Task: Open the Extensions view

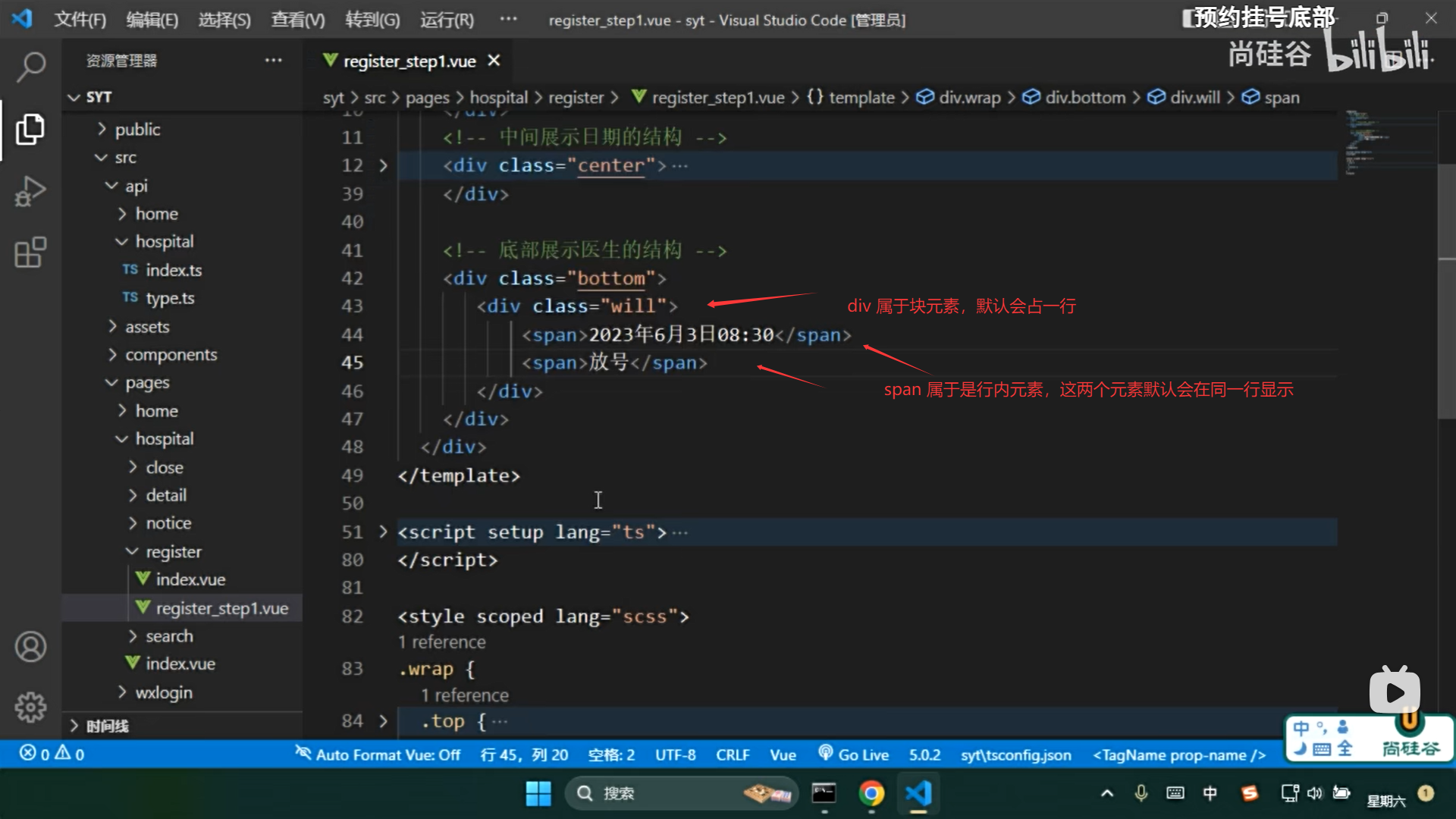Action: pyautogui.click(x=30, y=253)
